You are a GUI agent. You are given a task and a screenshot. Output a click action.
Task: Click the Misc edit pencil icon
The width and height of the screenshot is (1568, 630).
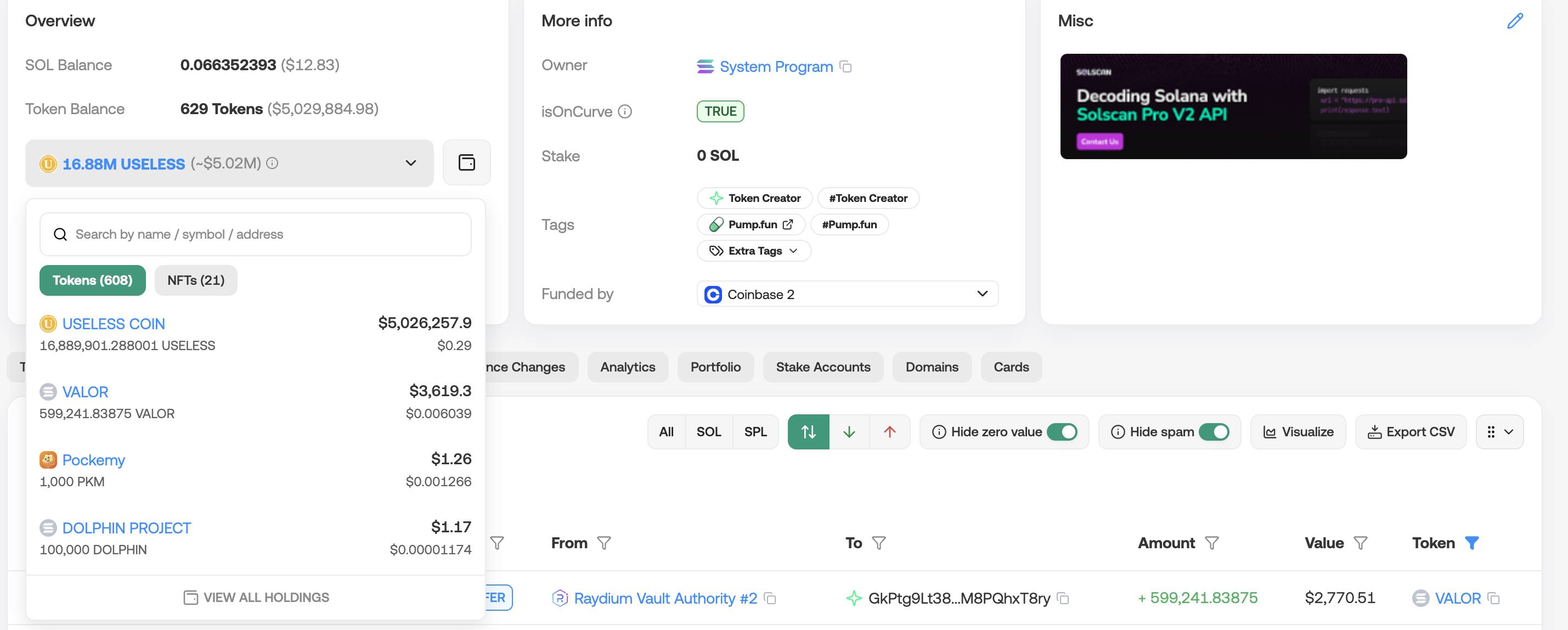tap(1514, 21)
